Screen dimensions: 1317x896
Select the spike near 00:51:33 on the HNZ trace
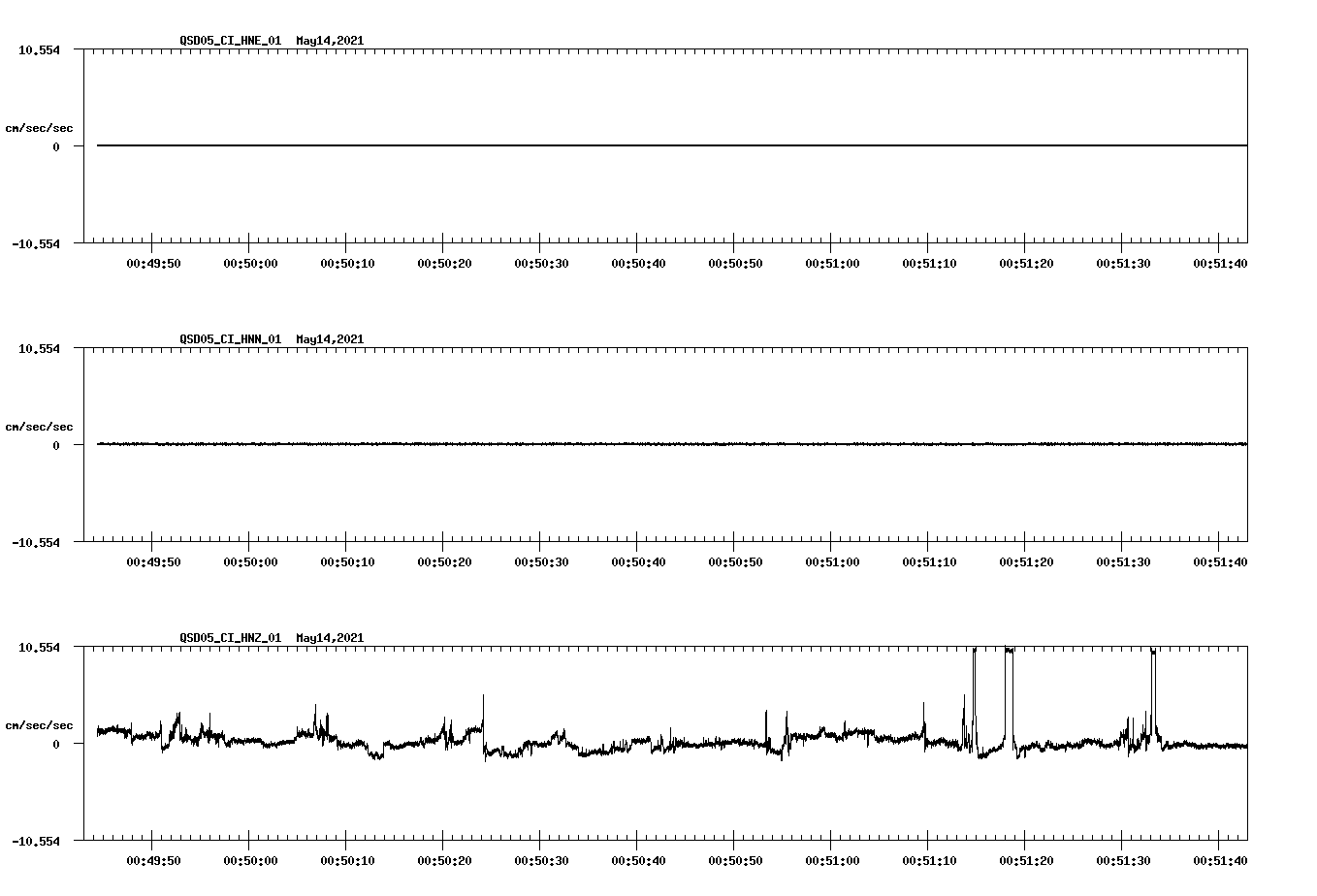1152,679
